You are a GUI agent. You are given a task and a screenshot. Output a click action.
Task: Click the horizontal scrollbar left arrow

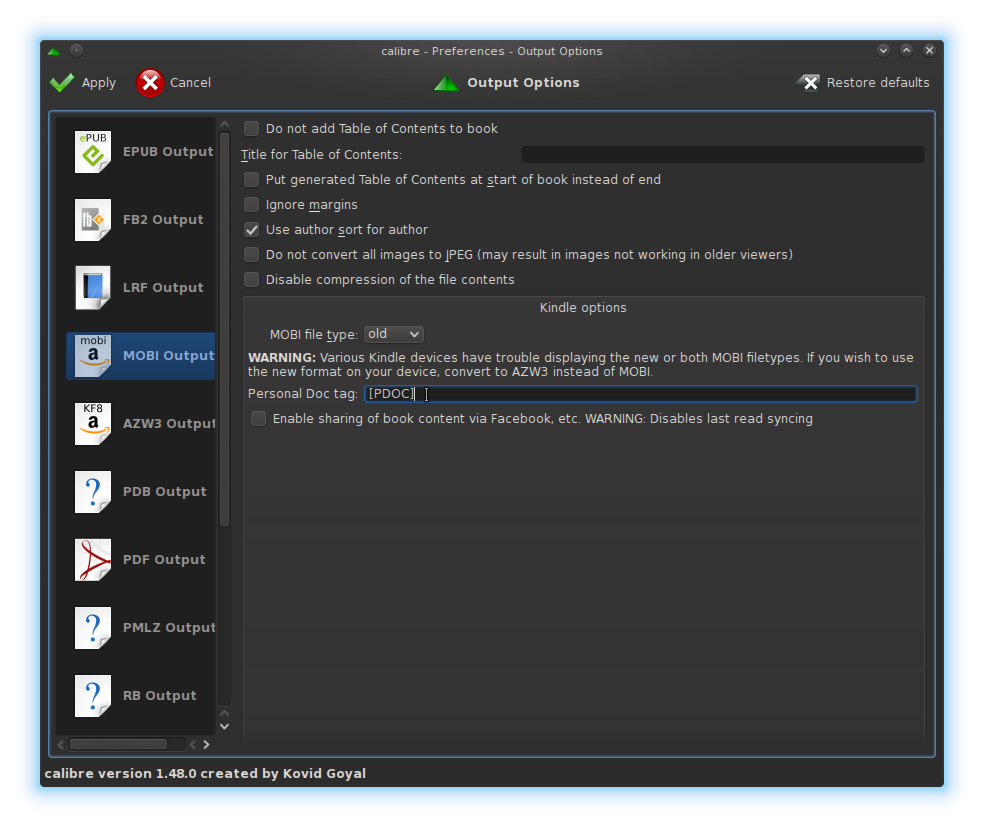click(x=61, y=745)
